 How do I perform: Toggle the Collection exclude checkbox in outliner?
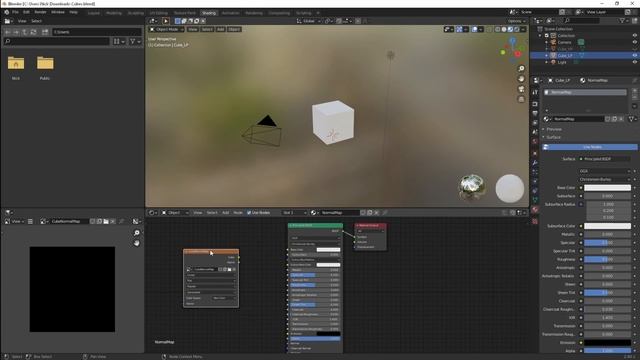point(547,36)
